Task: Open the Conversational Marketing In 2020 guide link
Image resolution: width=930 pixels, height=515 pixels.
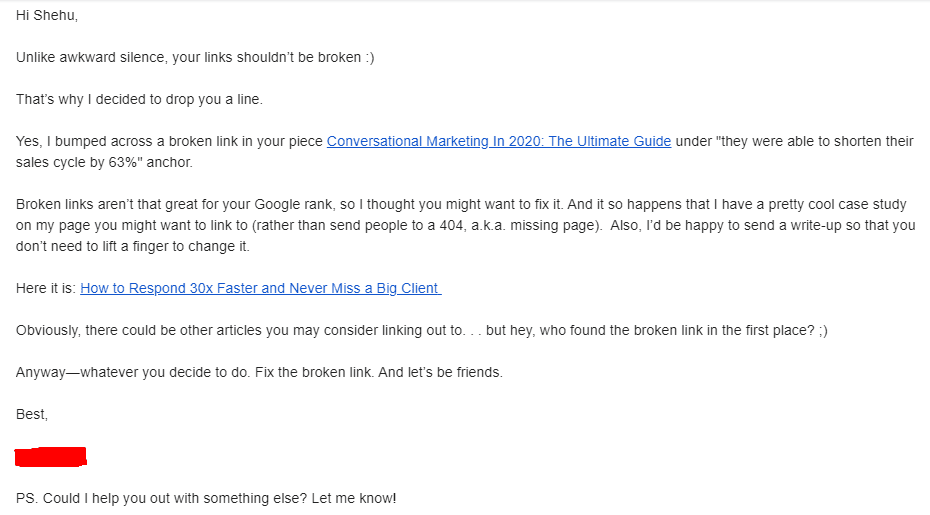Action: (x=498, y=142)
